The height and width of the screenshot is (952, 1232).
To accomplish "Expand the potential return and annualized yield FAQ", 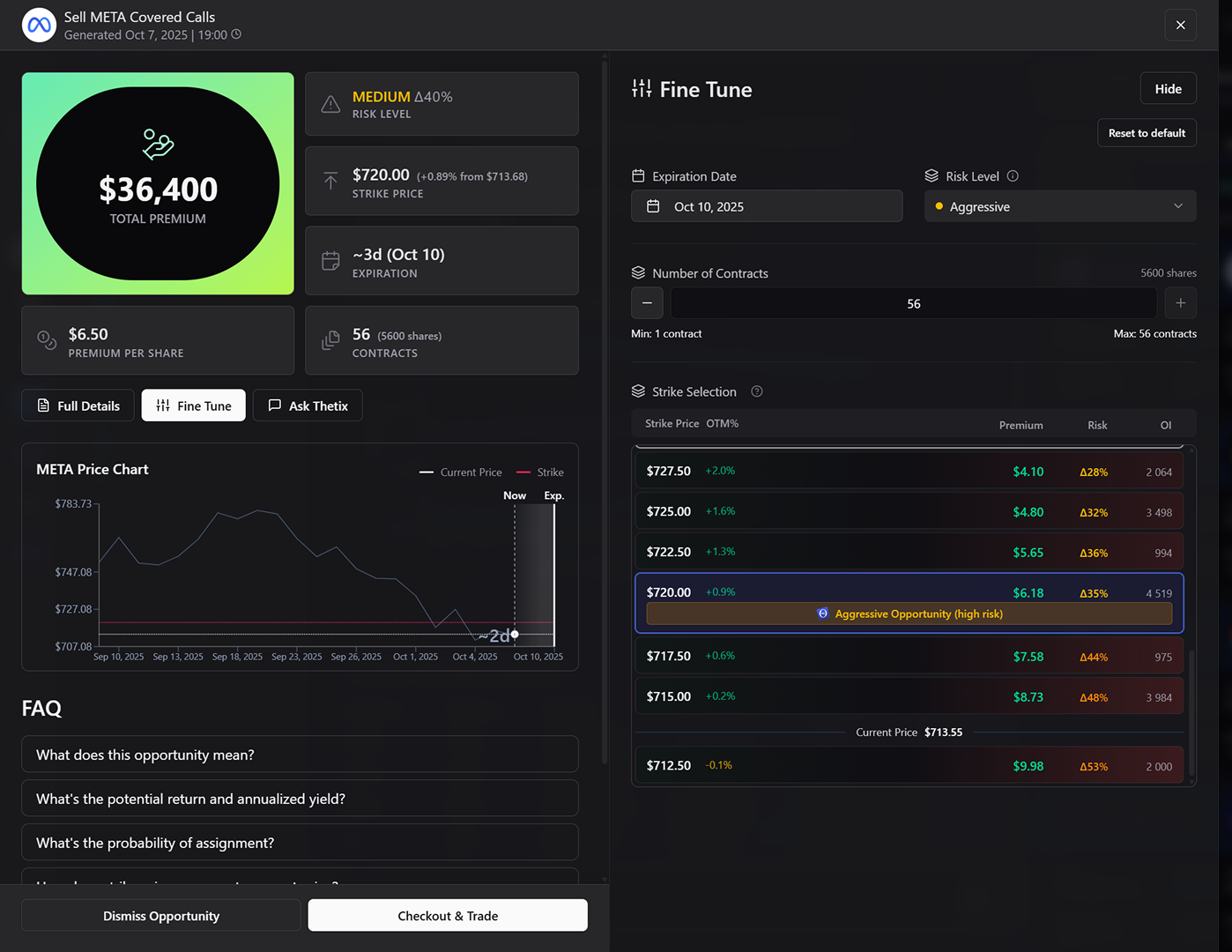I will 300,799.
